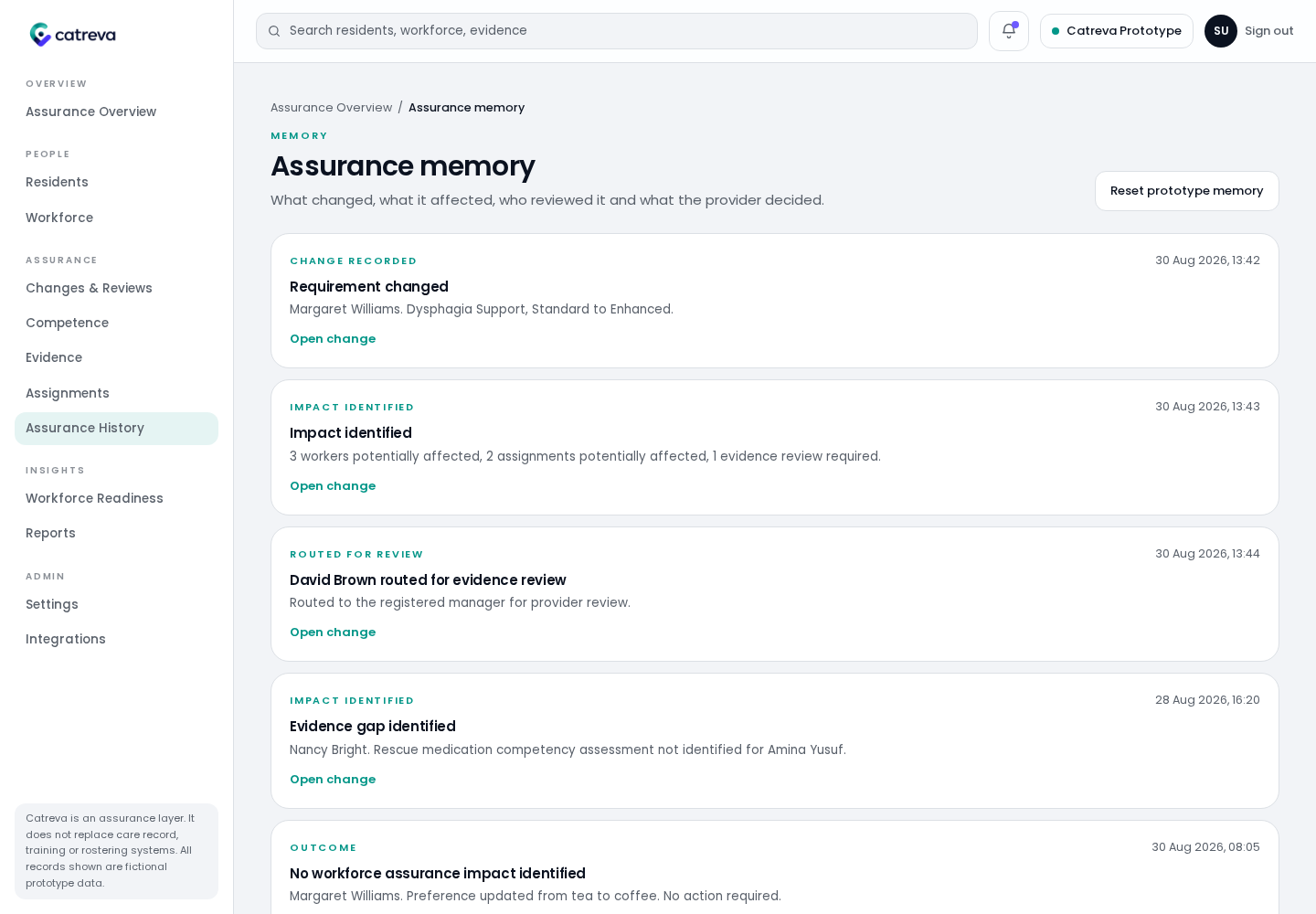Open change for 3 workers affected entry
This screenshot has width=1316, height=914.
pyautogui.click(x=333, y=486)
